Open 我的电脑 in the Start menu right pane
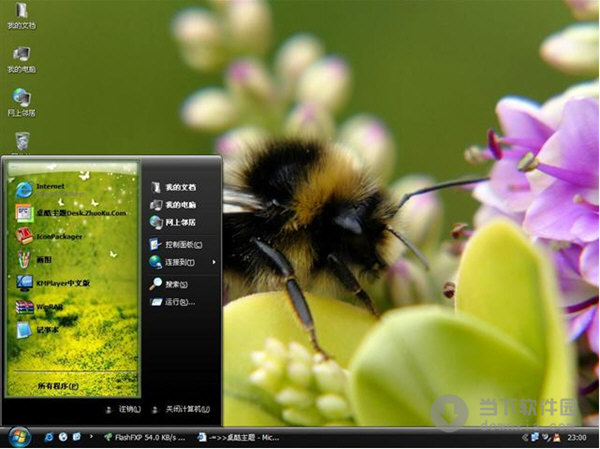Image resolution: width=600 pixels, height=449 pixels. [x=173, y=205]
